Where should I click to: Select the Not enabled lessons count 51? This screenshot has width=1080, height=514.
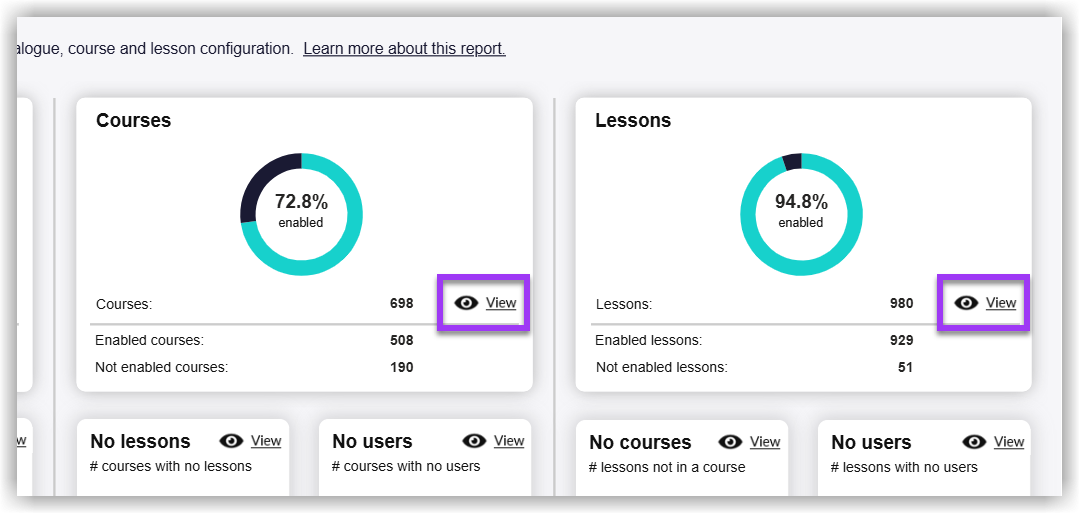[x=905, y=367]
